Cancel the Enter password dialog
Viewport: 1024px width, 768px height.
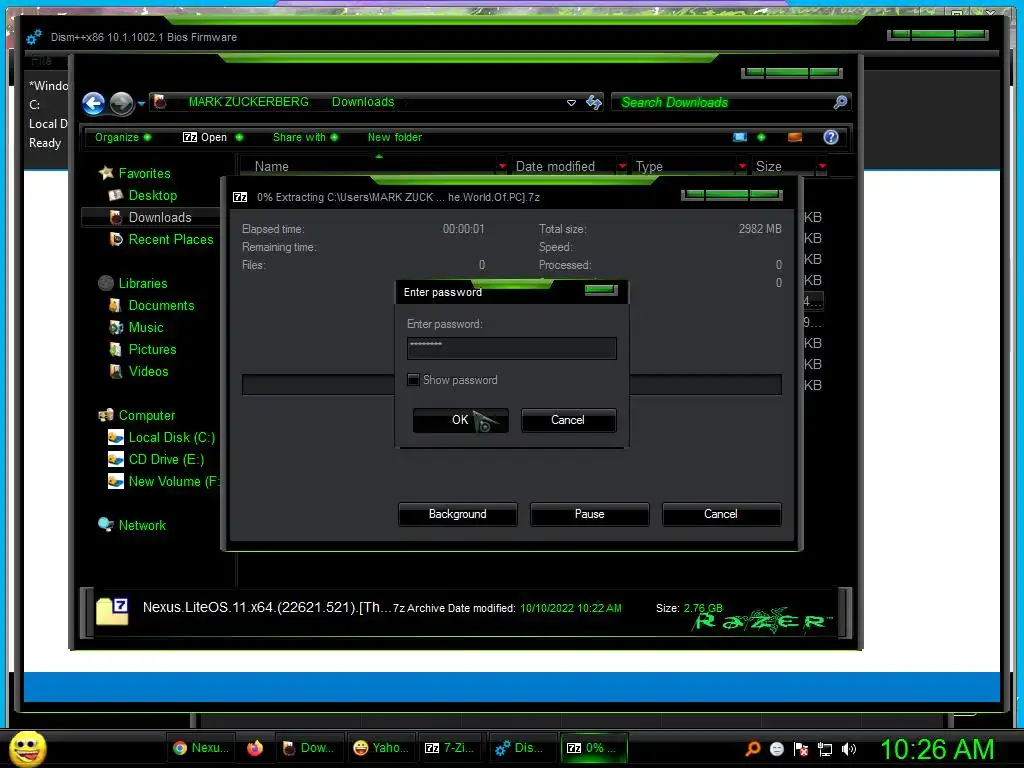coord(568,420)
